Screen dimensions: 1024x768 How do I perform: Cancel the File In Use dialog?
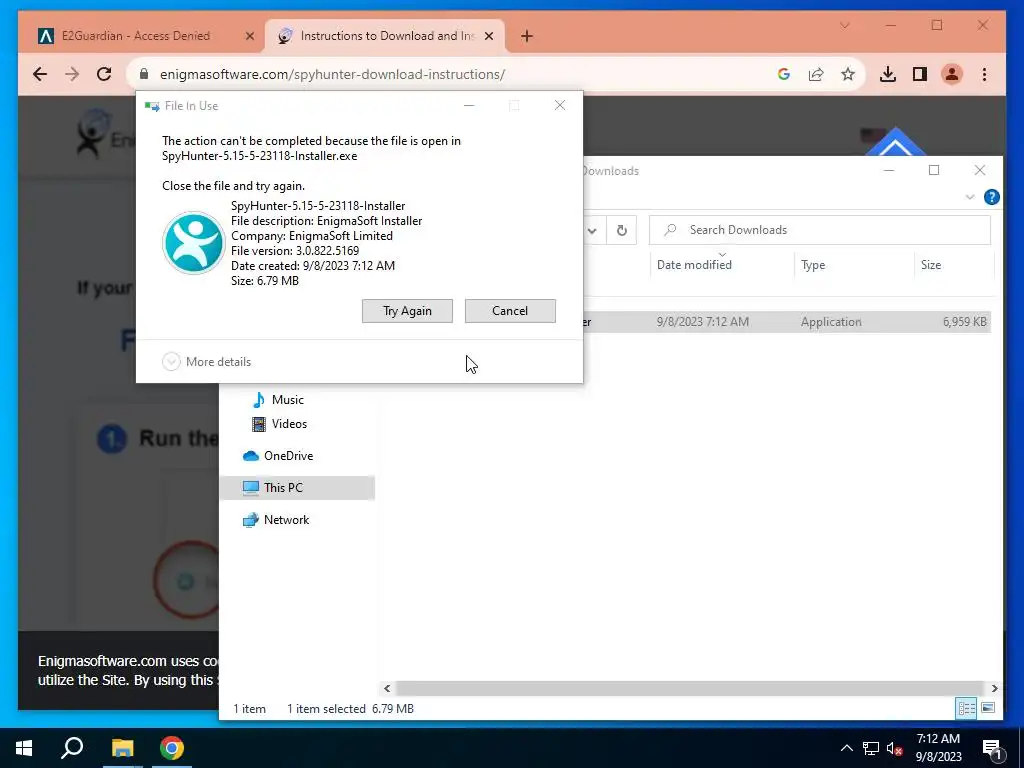point(510,311)
